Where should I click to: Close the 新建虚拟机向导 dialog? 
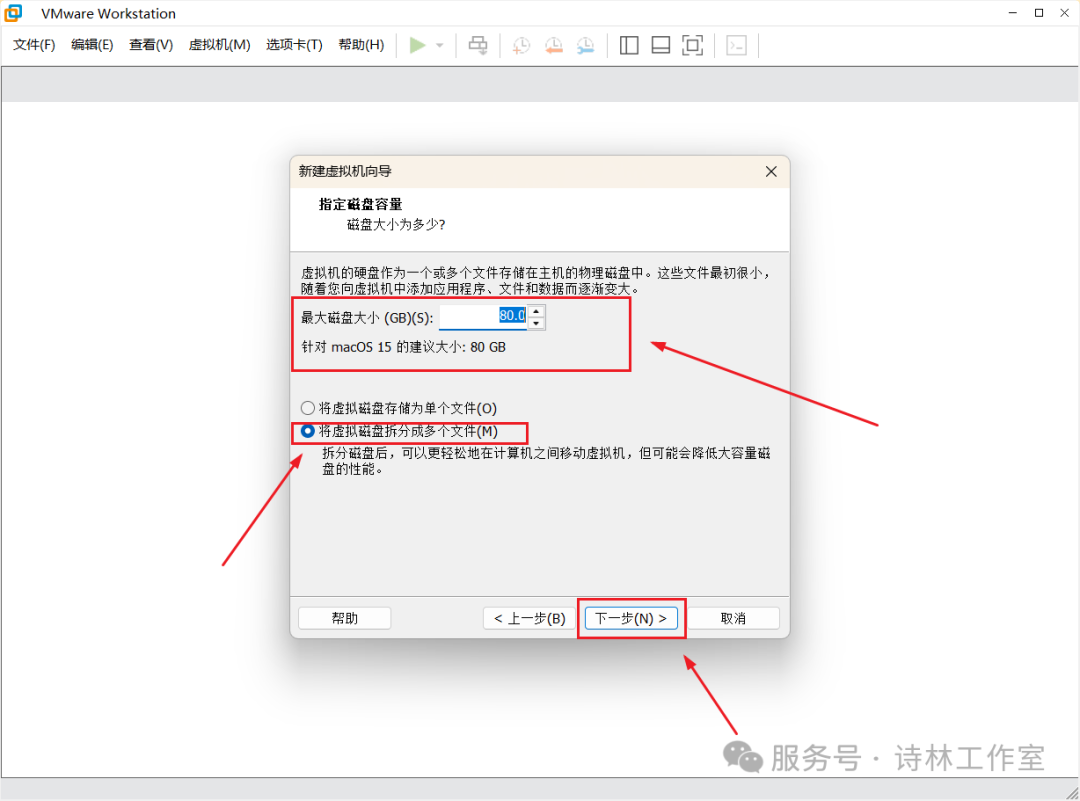771,171
